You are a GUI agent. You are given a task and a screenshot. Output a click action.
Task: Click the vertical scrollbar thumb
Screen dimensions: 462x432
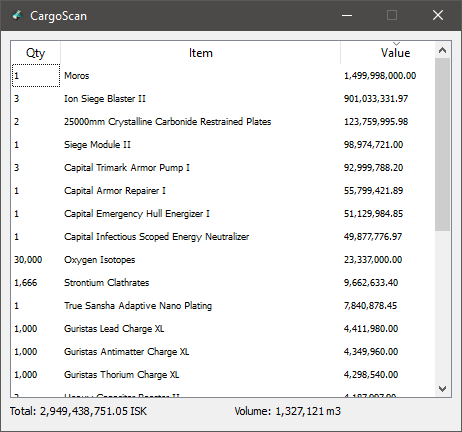click(x=442, y=144)
